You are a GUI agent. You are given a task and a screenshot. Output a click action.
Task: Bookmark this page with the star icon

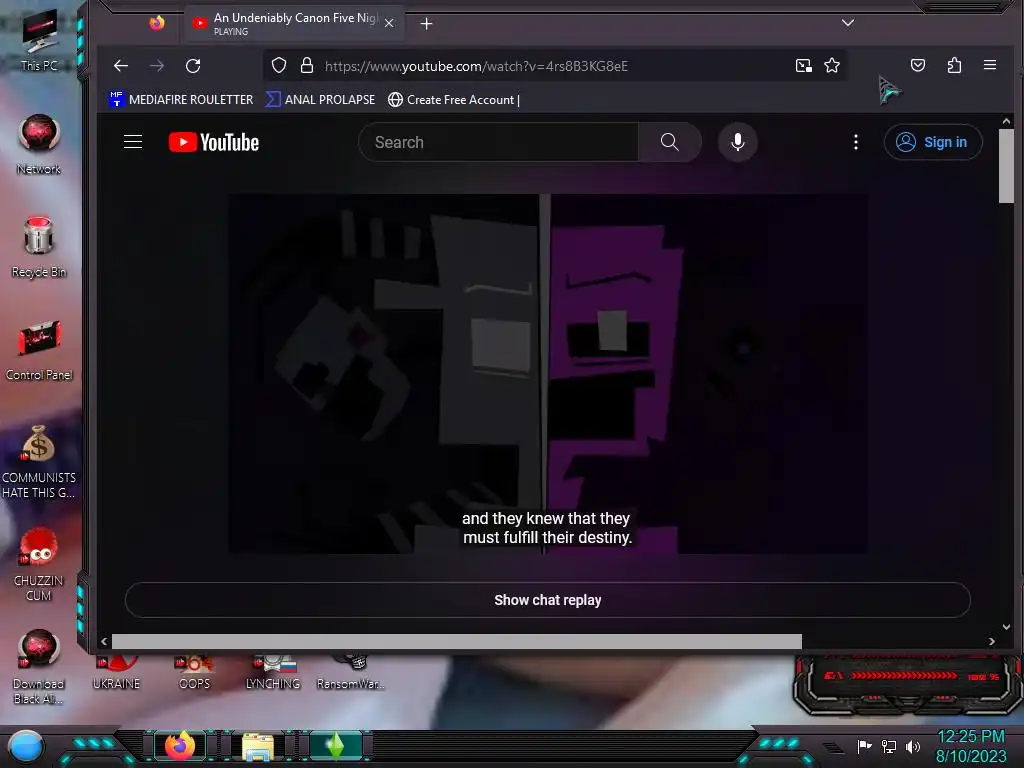832,65
